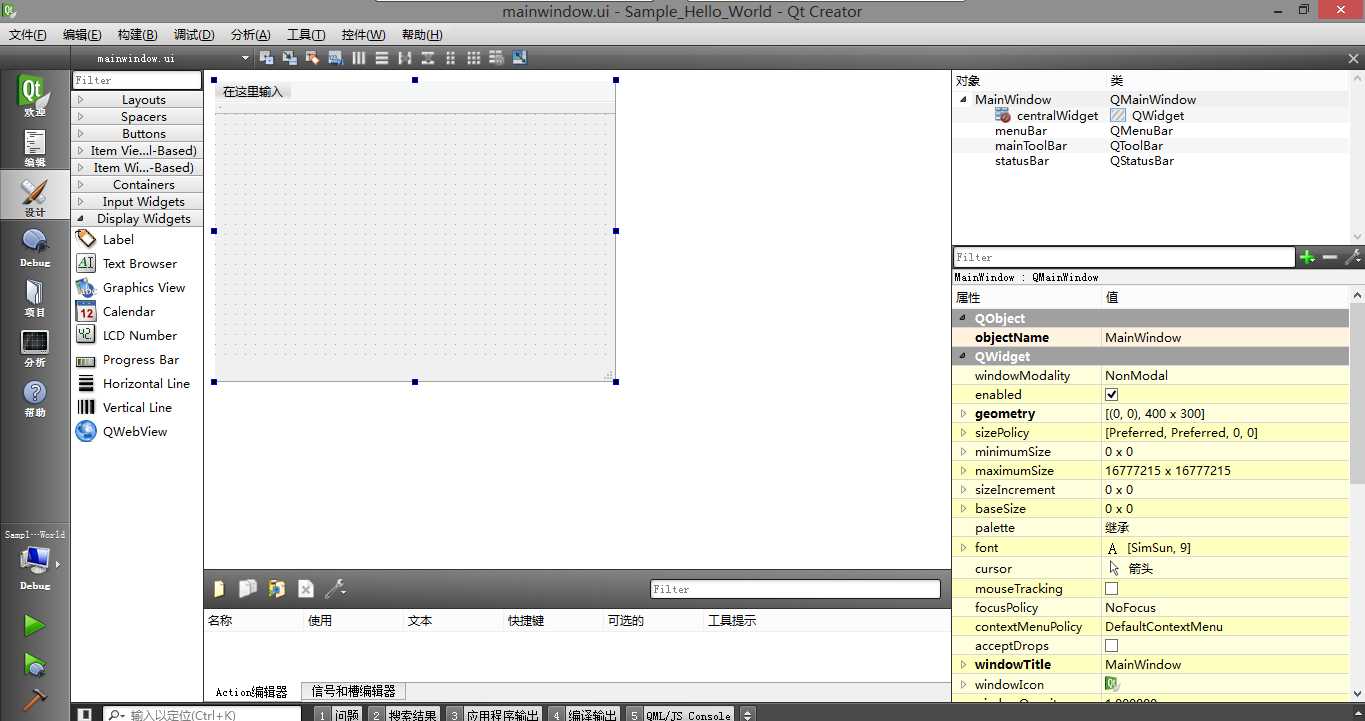
Task: Toggle sidebar visibility at bottom-left corner
Action: point(86,714)
